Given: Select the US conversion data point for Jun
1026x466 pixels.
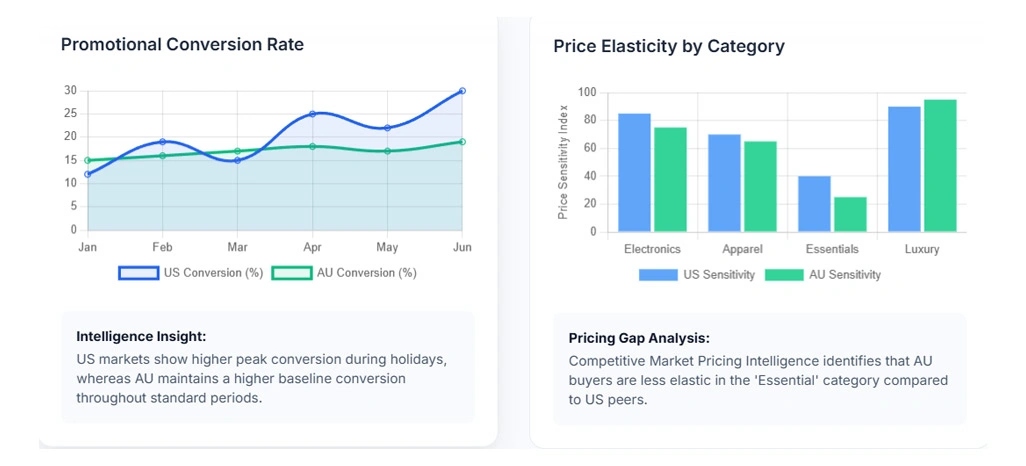Looking at the screenshot, I should pos(462,91).
